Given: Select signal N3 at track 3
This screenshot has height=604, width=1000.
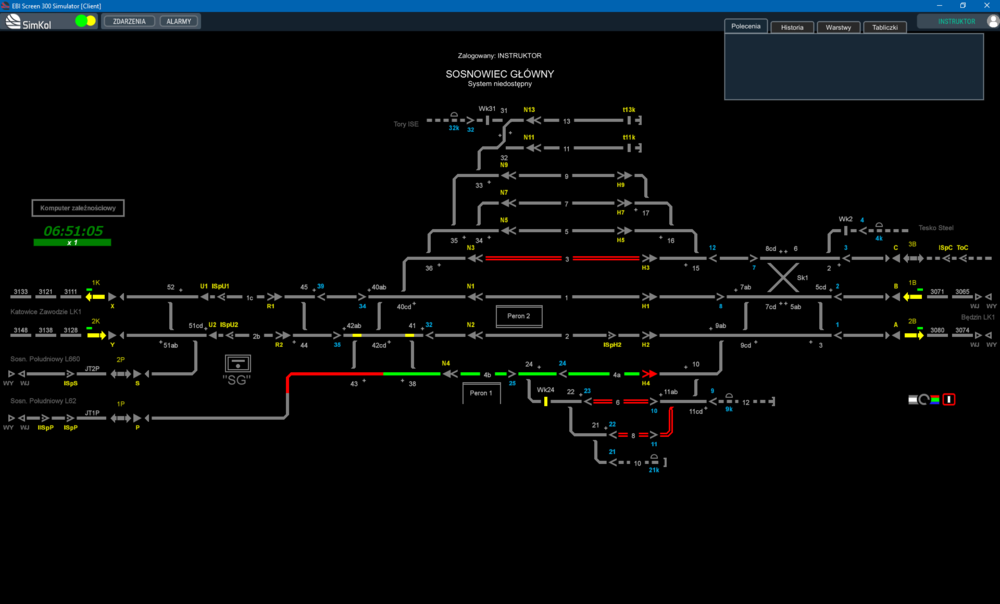Looking at the screenshot, I should (475, 258).
